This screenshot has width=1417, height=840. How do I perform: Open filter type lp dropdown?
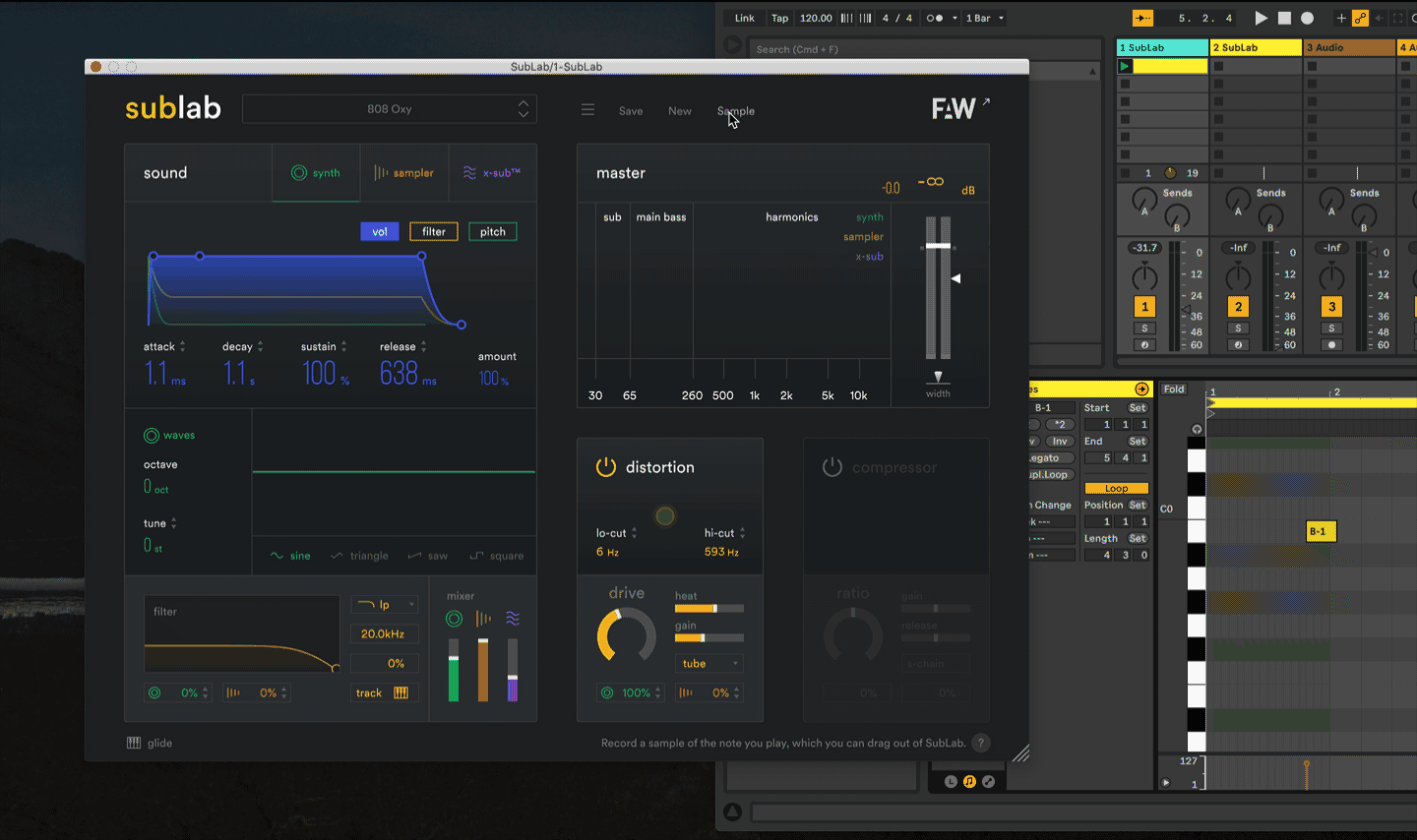click(385, 604)
